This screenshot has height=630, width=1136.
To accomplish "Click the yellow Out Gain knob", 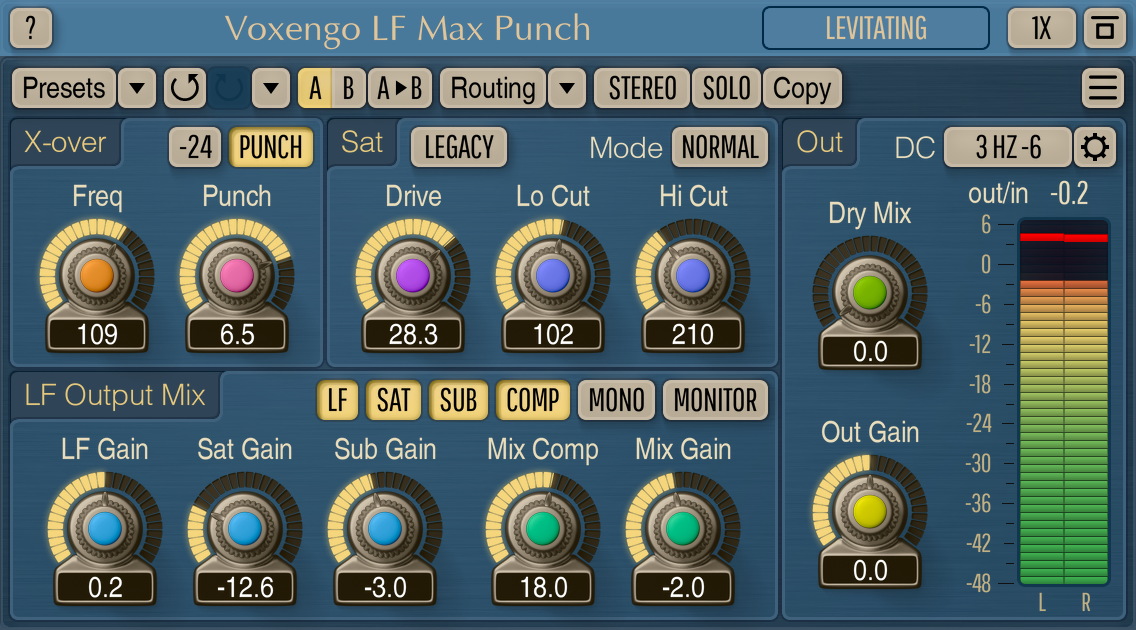I will [869, 511].
